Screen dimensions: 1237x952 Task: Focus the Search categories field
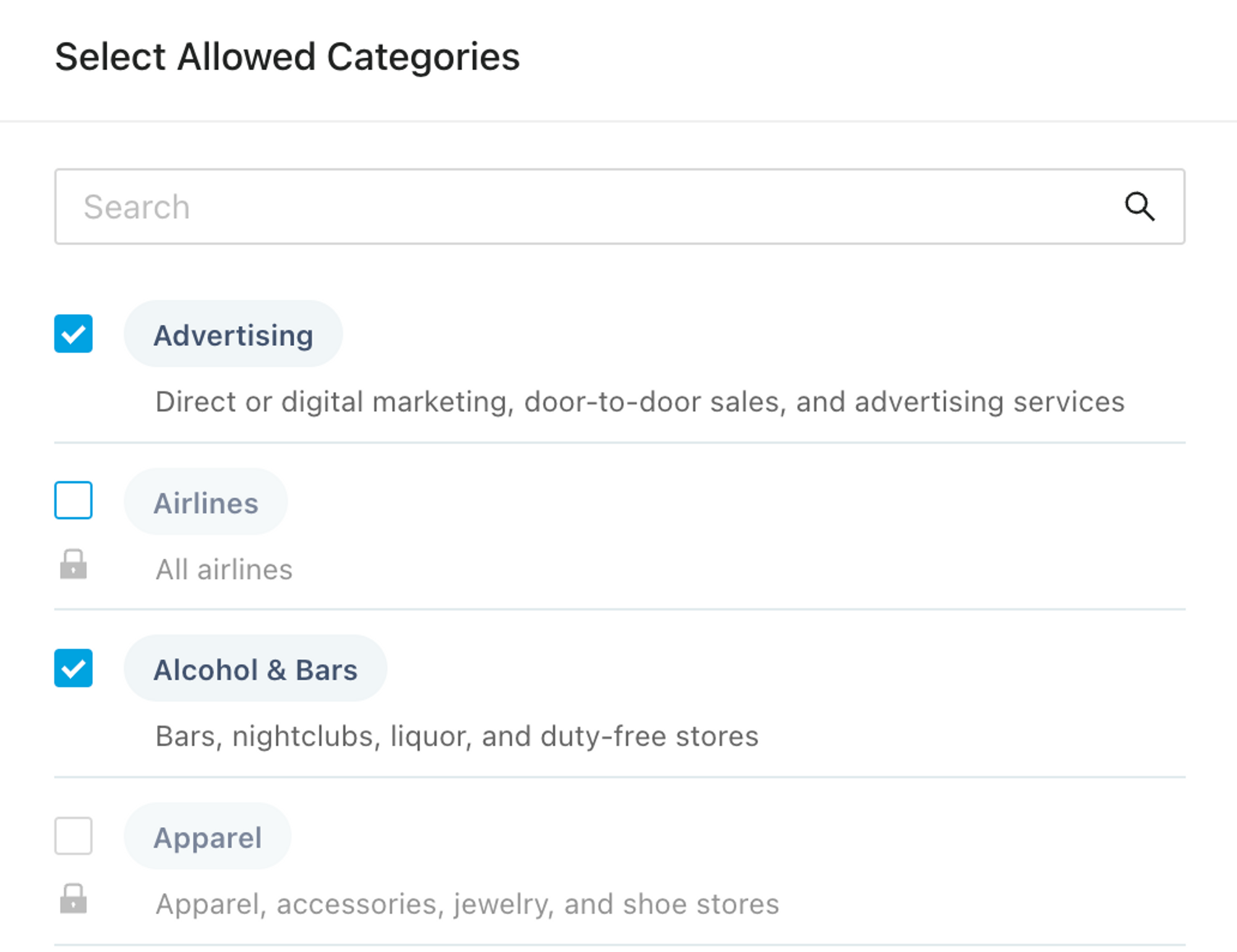tap(620, 207)
